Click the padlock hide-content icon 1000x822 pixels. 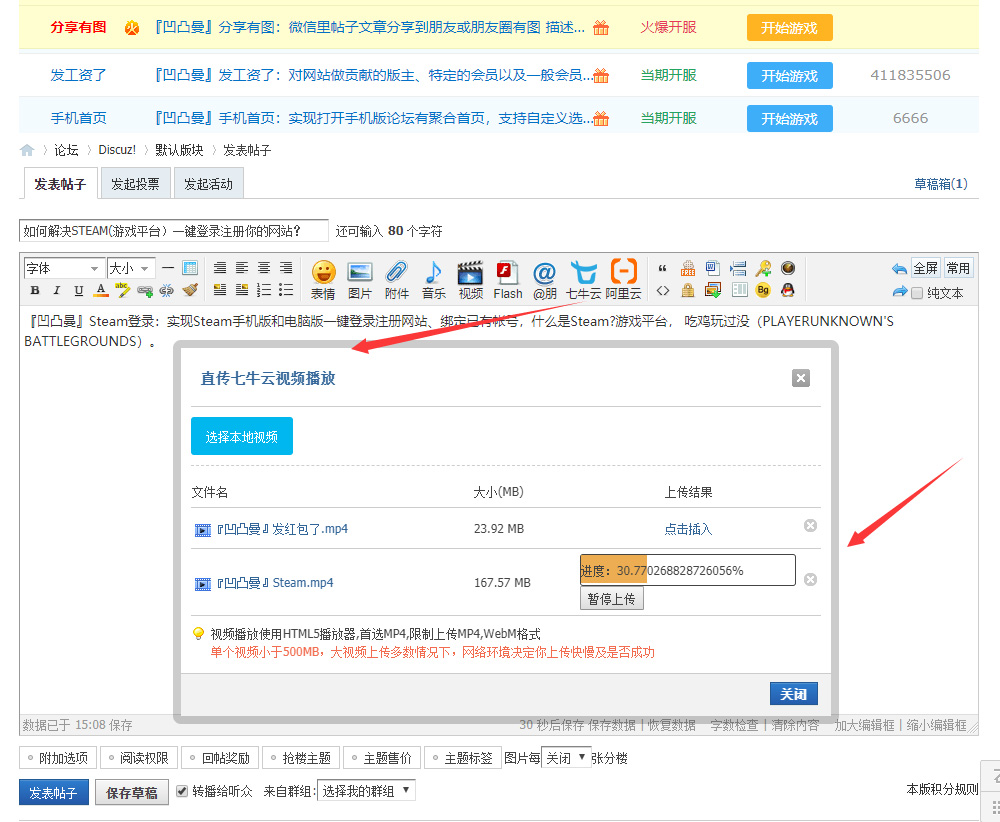click(x=688, y=290)
